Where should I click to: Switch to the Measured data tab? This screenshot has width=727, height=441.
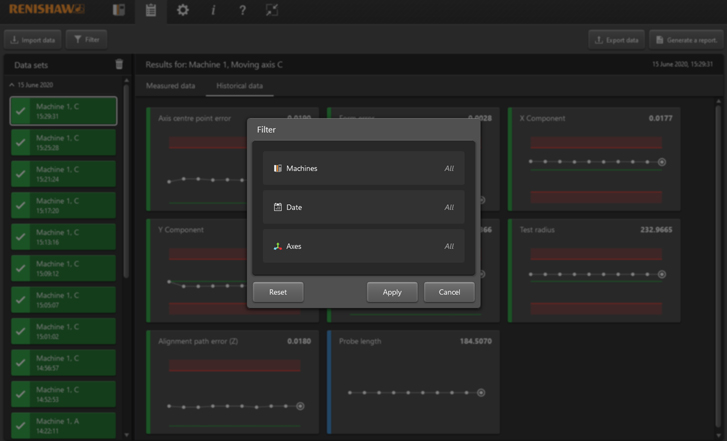(170, 86)
